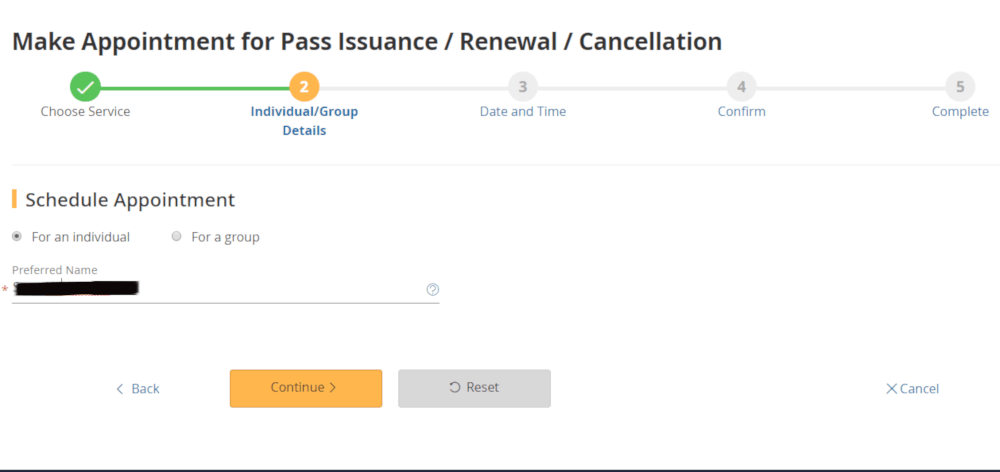This screenshot has width=1000, height=472.
Task: Click the 'Date and Time' step label
Action: coord(522,112)
